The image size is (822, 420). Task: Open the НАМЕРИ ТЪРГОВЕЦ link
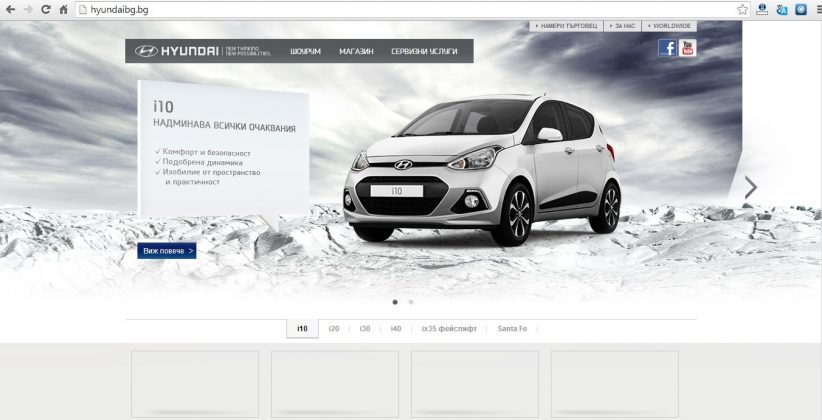[x=566, y=26]
